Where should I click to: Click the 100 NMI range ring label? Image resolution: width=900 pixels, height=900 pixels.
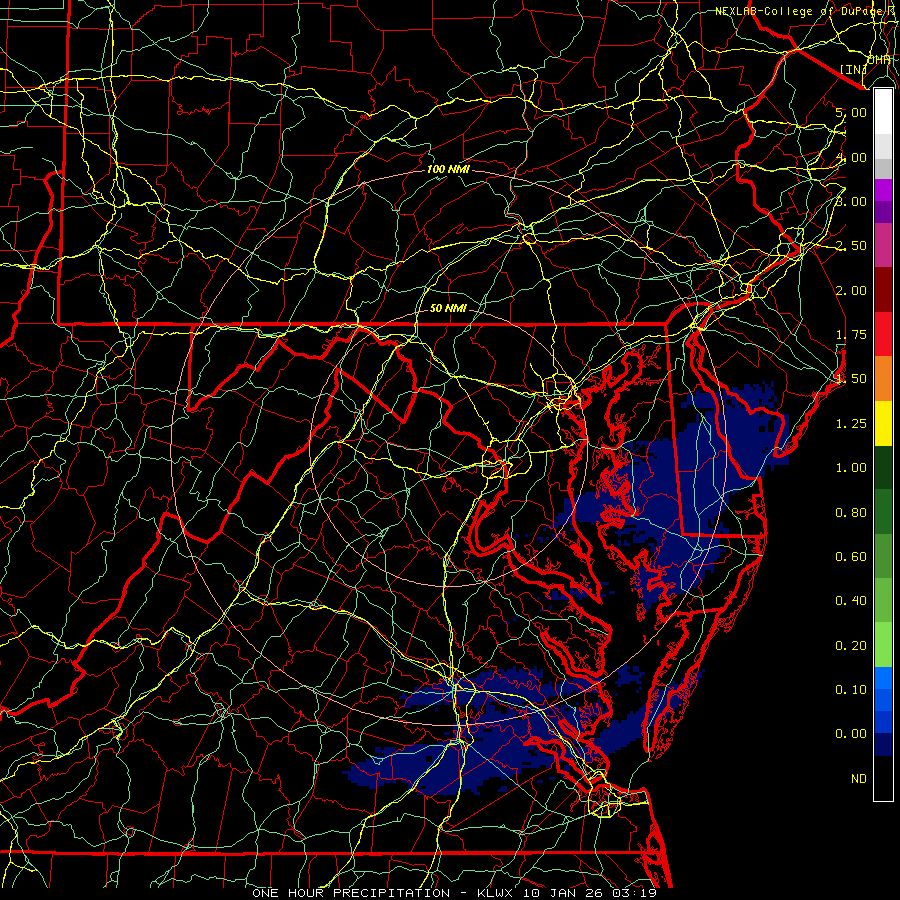(x=448, y=169)
